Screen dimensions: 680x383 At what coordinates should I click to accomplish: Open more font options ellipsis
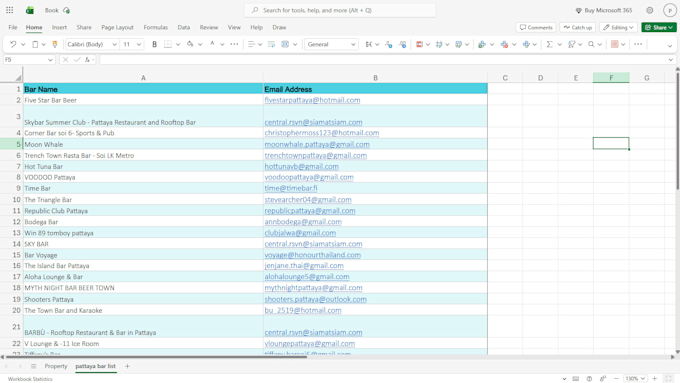coord(234,44)
